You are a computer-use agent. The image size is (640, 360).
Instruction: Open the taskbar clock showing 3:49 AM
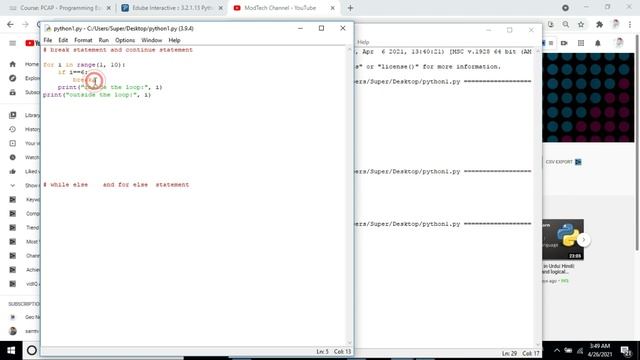(600, 350)
